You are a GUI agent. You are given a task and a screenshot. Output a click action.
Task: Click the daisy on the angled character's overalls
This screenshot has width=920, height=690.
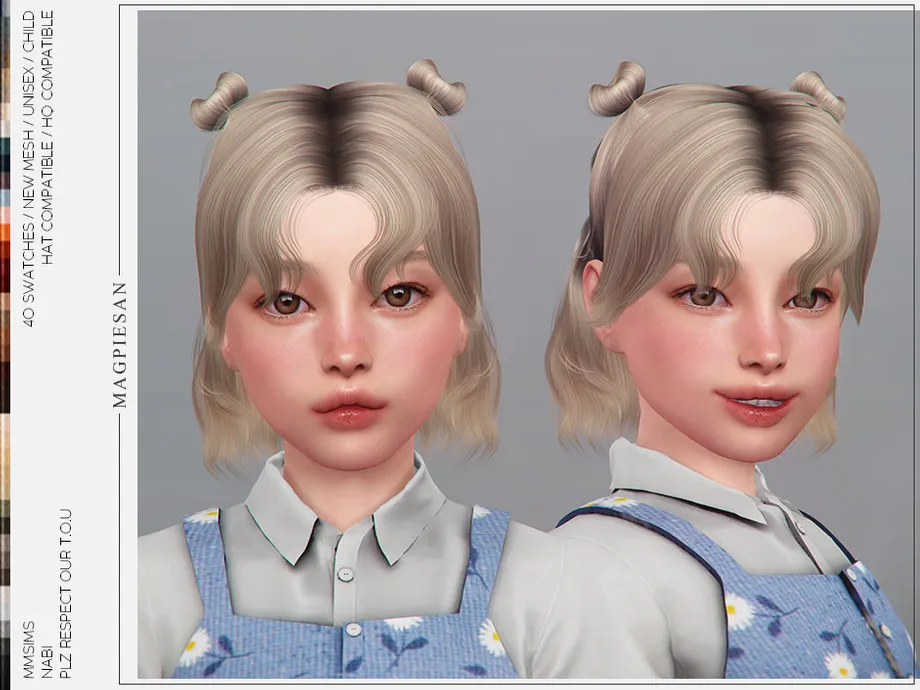click(x=738, y=610)
